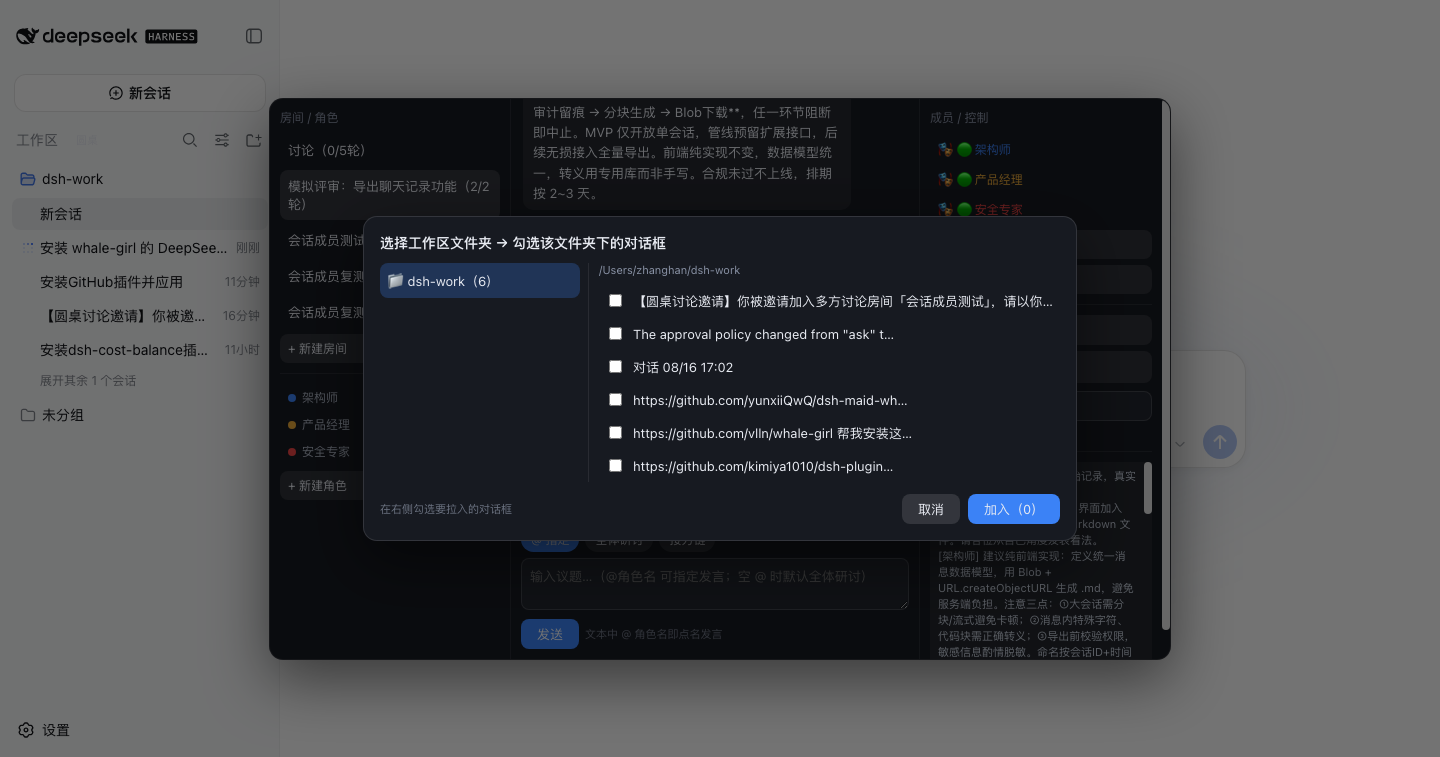Image resolution: width=1440 pixels, height=757 pixels.
Task: Click the 在右侧勾选要拉入的对话框 hint text
Action: (x=446, y=509)
